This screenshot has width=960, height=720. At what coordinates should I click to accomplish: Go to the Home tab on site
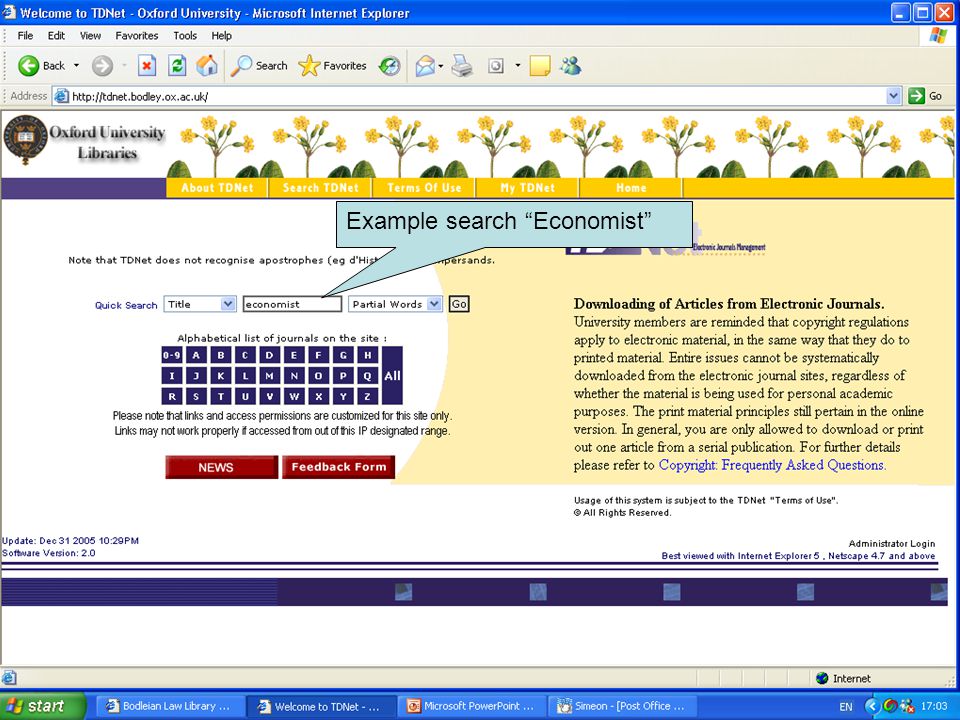631,188
